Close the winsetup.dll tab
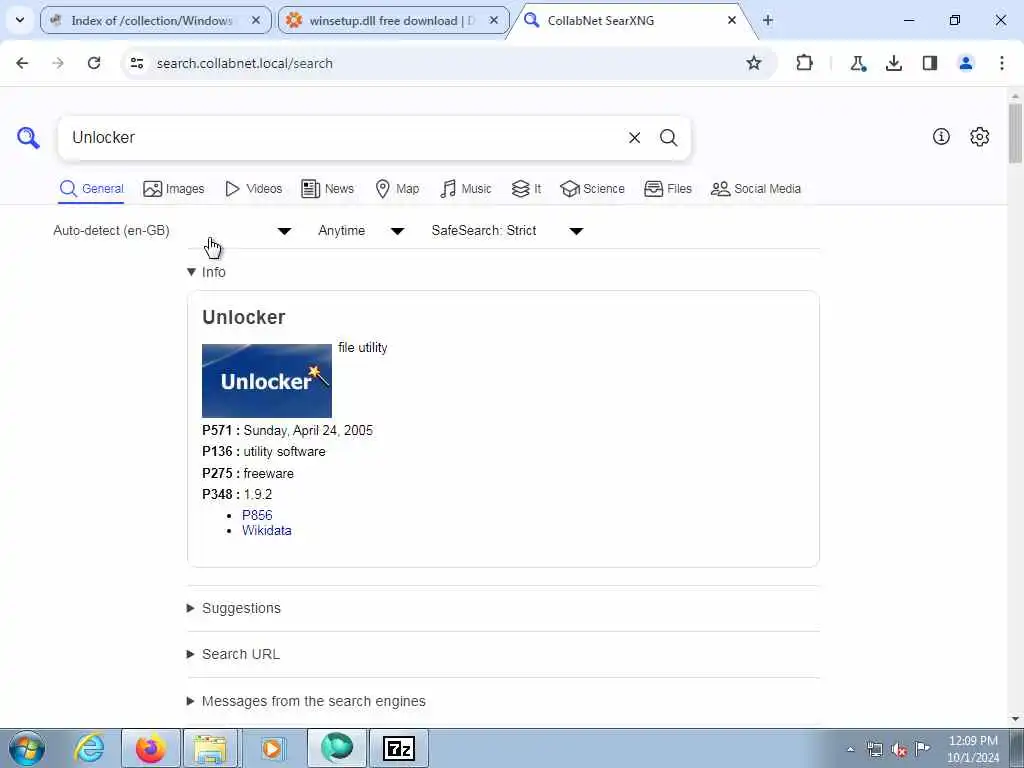1024x768 pixels. [x=494, y=20]
